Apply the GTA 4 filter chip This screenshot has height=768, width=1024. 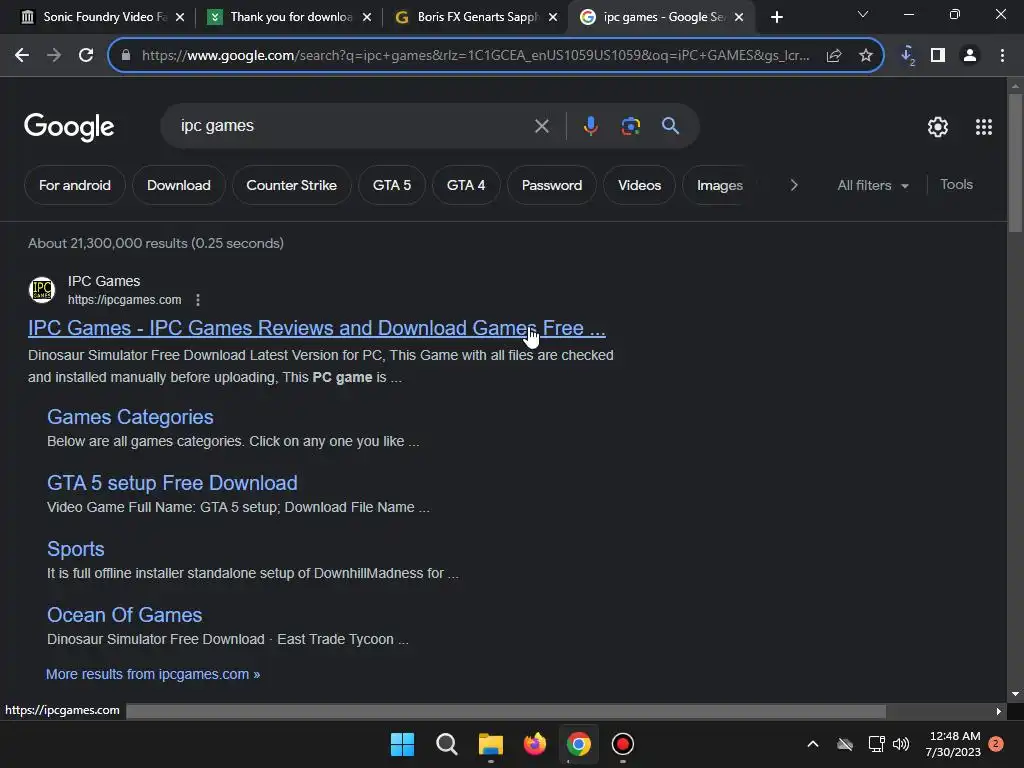coord(466,185)
